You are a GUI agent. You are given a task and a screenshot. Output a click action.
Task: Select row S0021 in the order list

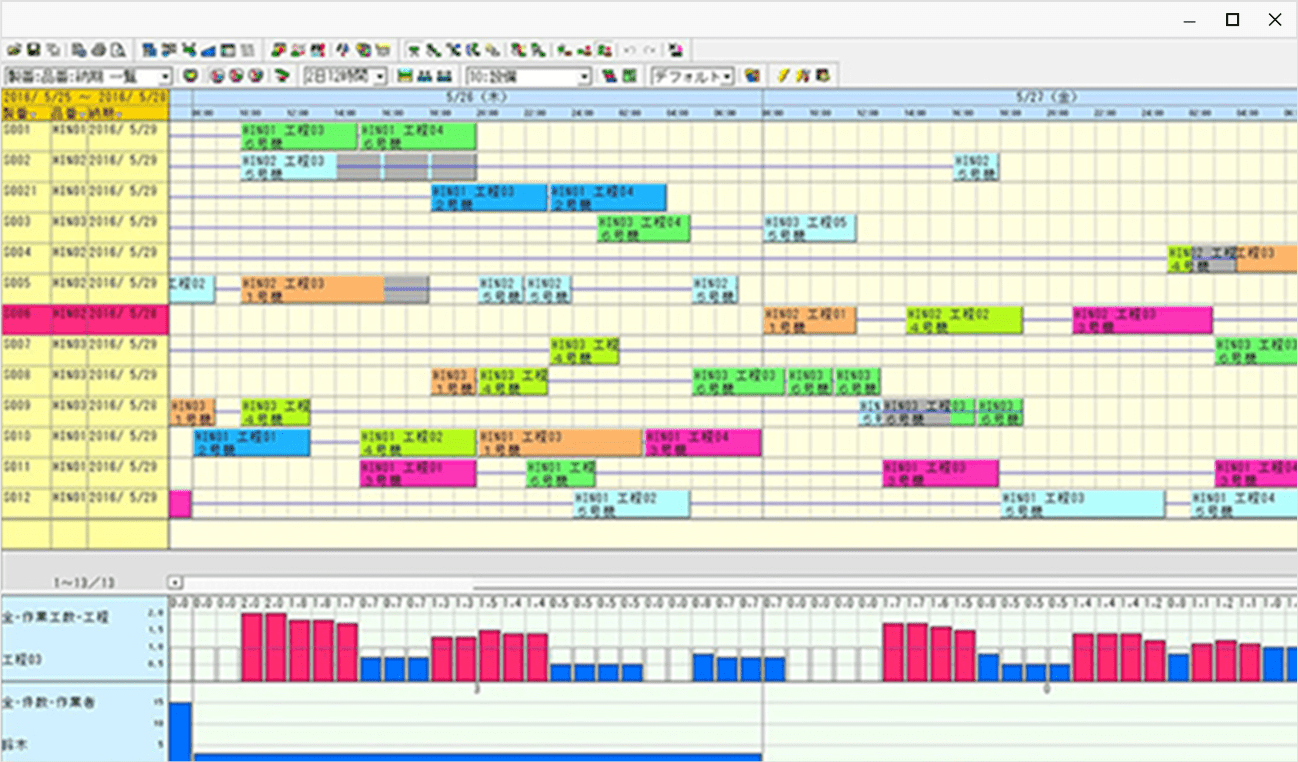(85, 197)
